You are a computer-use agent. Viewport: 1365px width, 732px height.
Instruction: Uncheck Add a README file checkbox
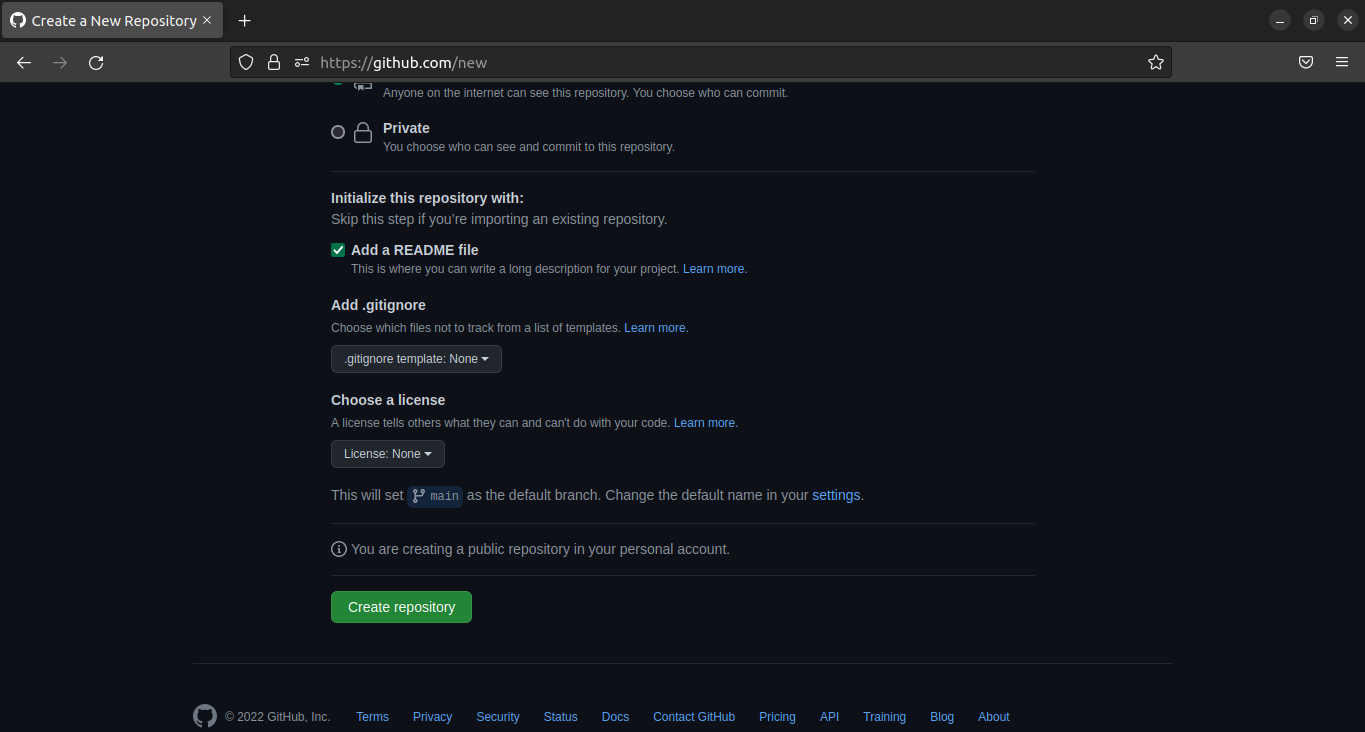338,250
